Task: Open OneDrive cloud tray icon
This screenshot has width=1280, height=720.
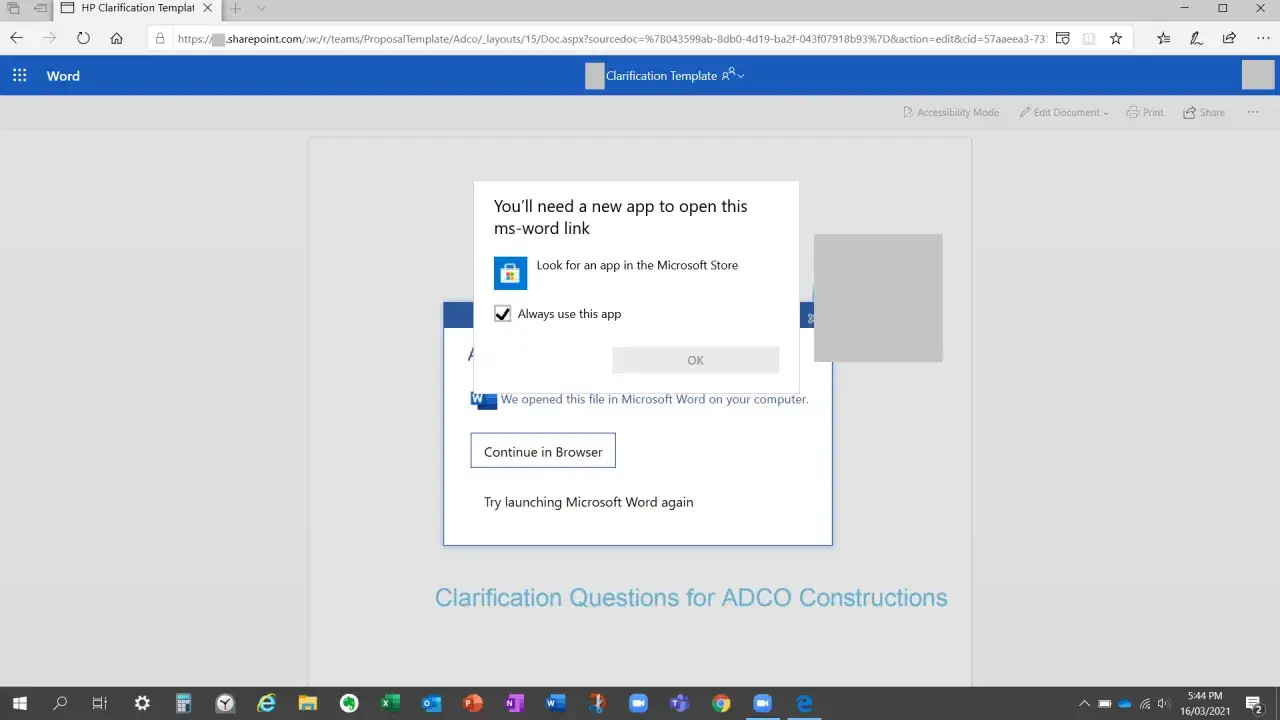Action: pyautogui.click(x=1124, y=703)
